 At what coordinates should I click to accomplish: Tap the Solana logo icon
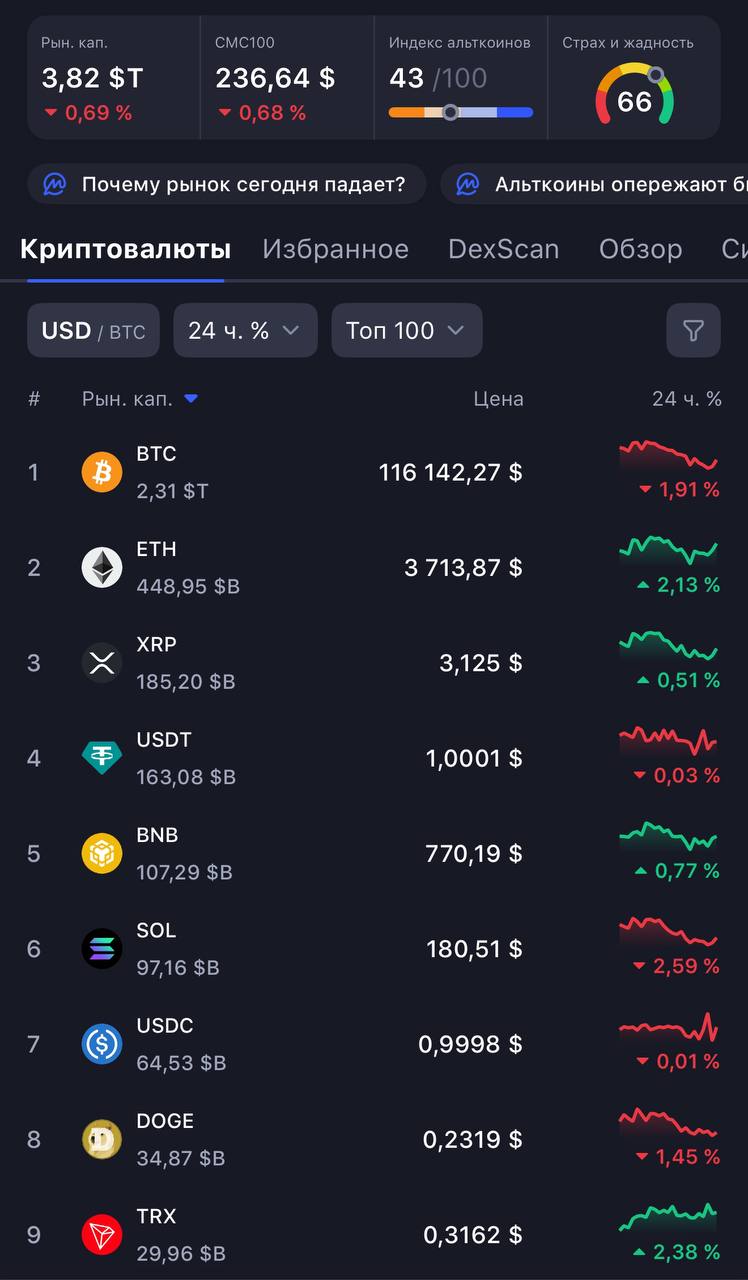click(102, 949)
